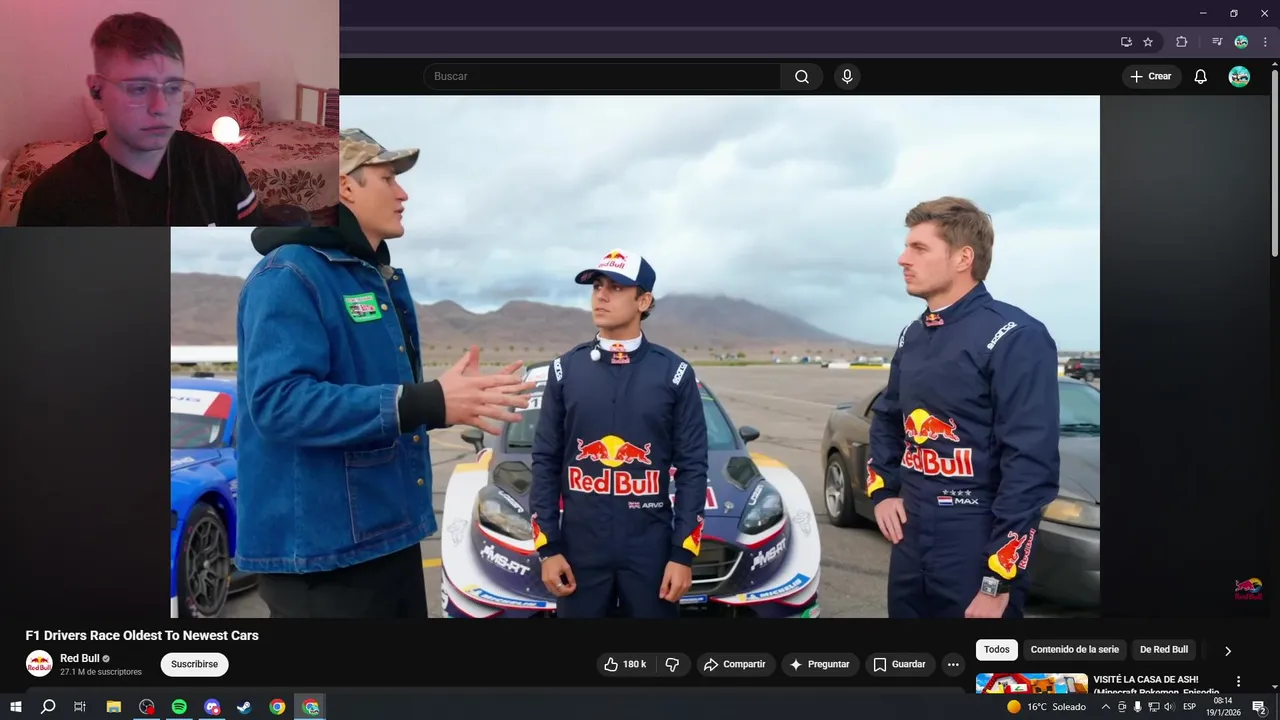Open VISITÉ LA CASA DE ASH video thumbnail
1280x720 pixels.
click(1032, 683)
